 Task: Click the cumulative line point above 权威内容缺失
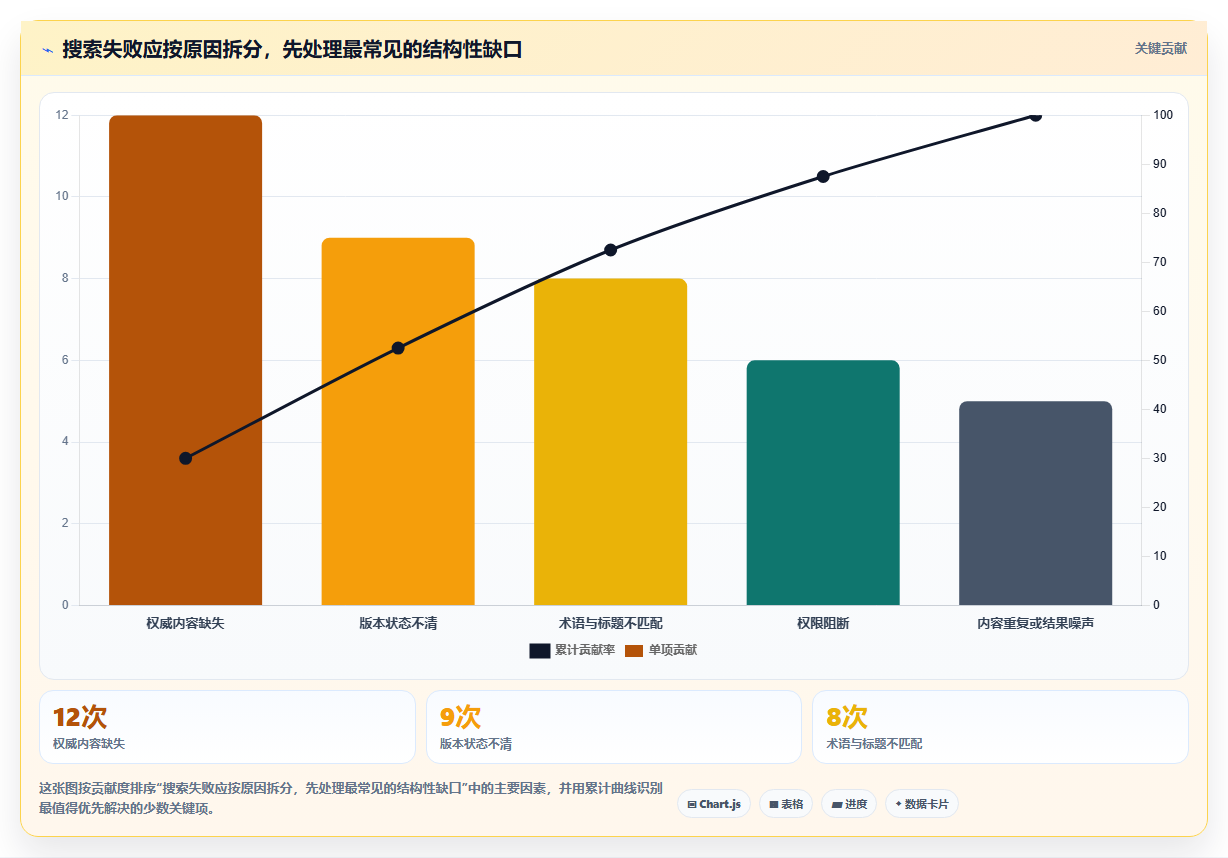tap(185, 458)
